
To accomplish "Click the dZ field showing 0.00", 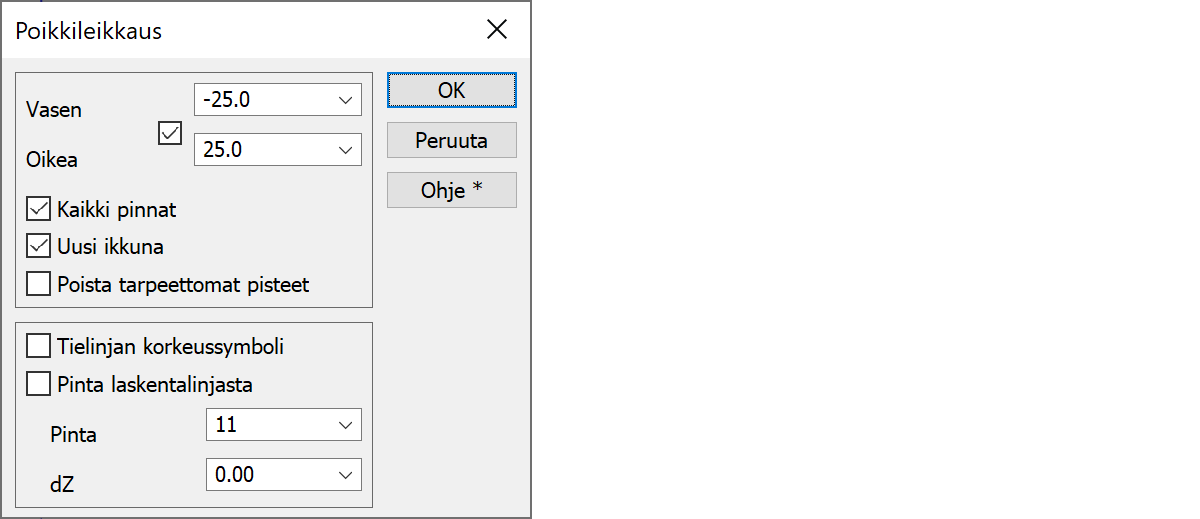I will (268, 475).
